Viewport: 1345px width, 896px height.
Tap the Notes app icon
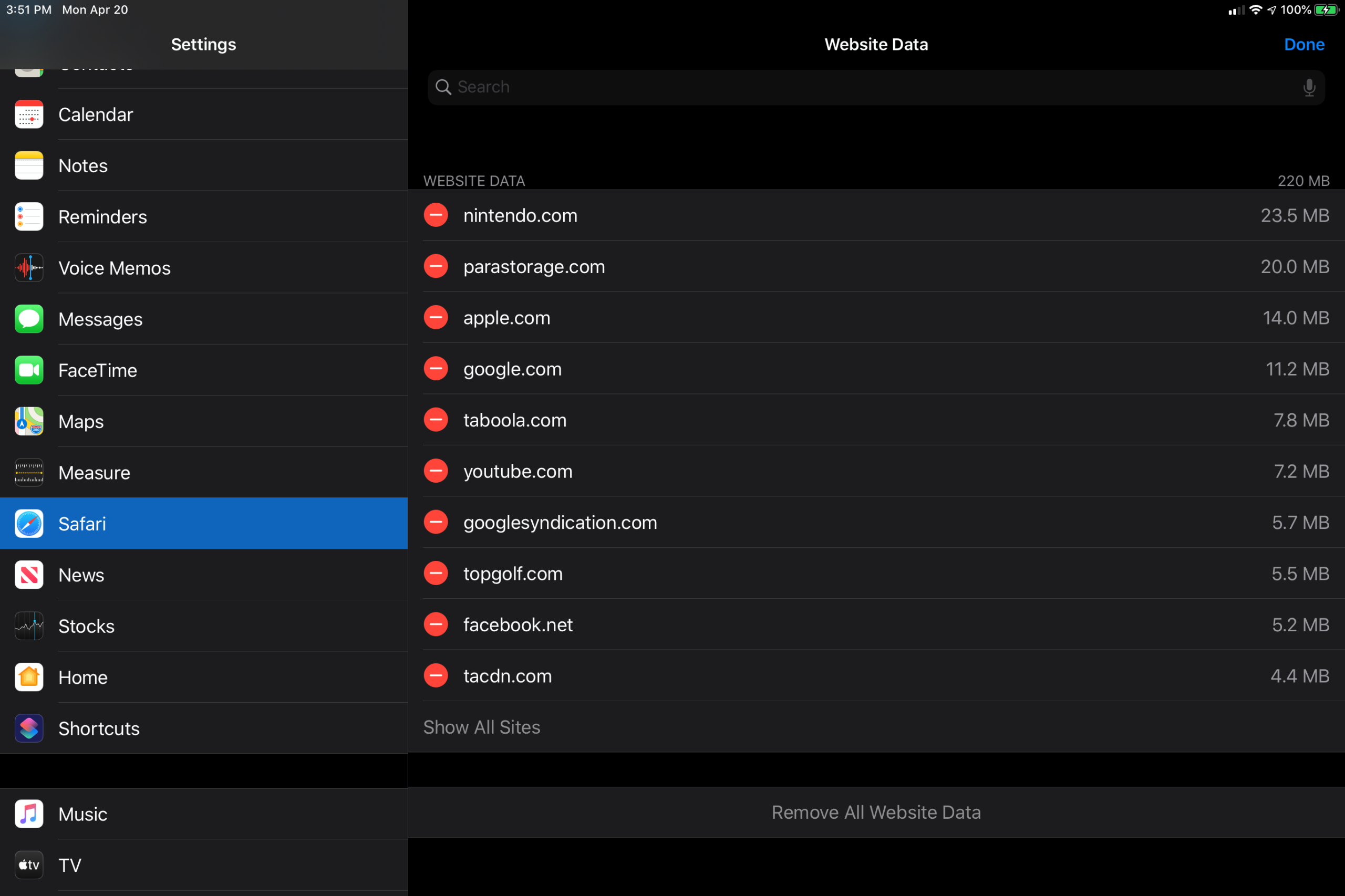28,165
